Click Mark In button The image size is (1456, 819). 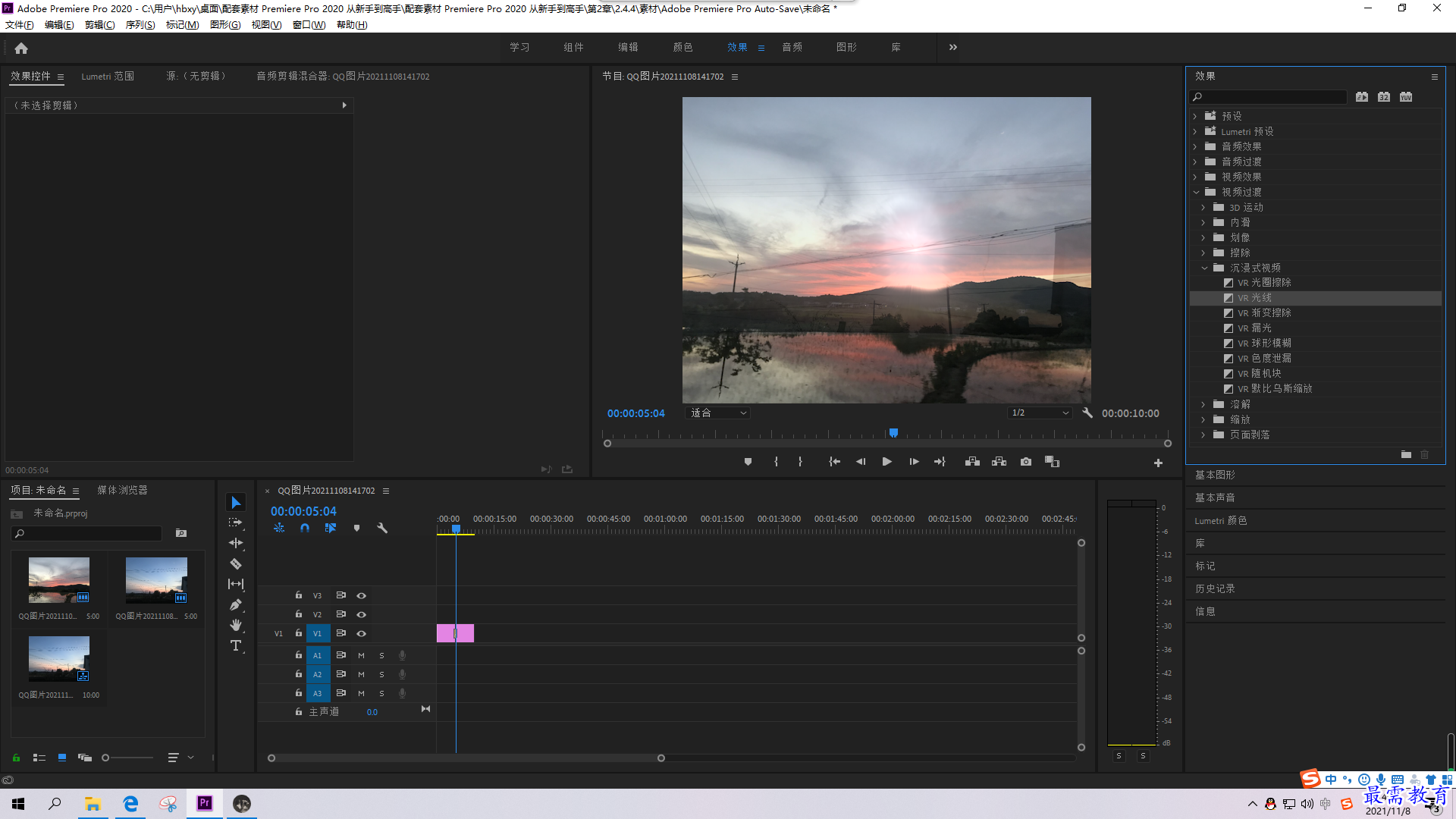click(x=776, y=462)
